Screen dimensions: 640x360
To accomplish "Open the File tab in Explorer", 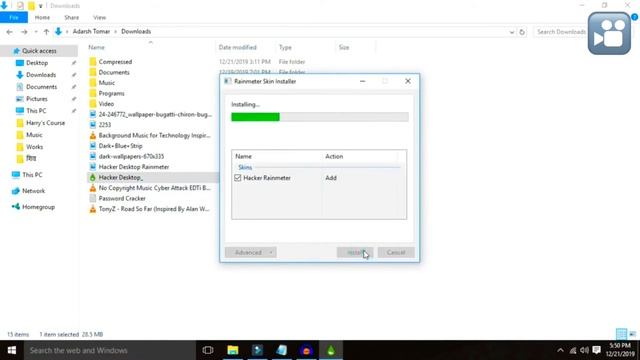I will point(14,18).
